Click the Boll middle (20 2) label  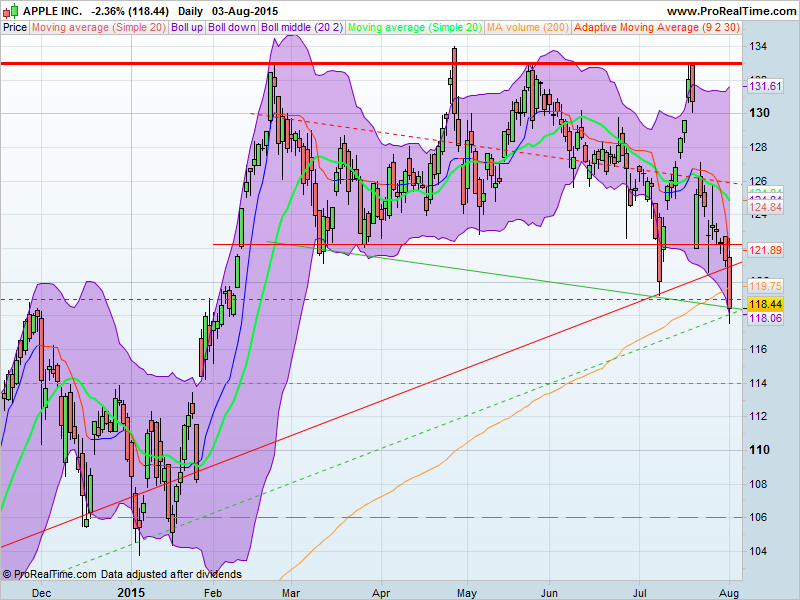click(302, 28)
